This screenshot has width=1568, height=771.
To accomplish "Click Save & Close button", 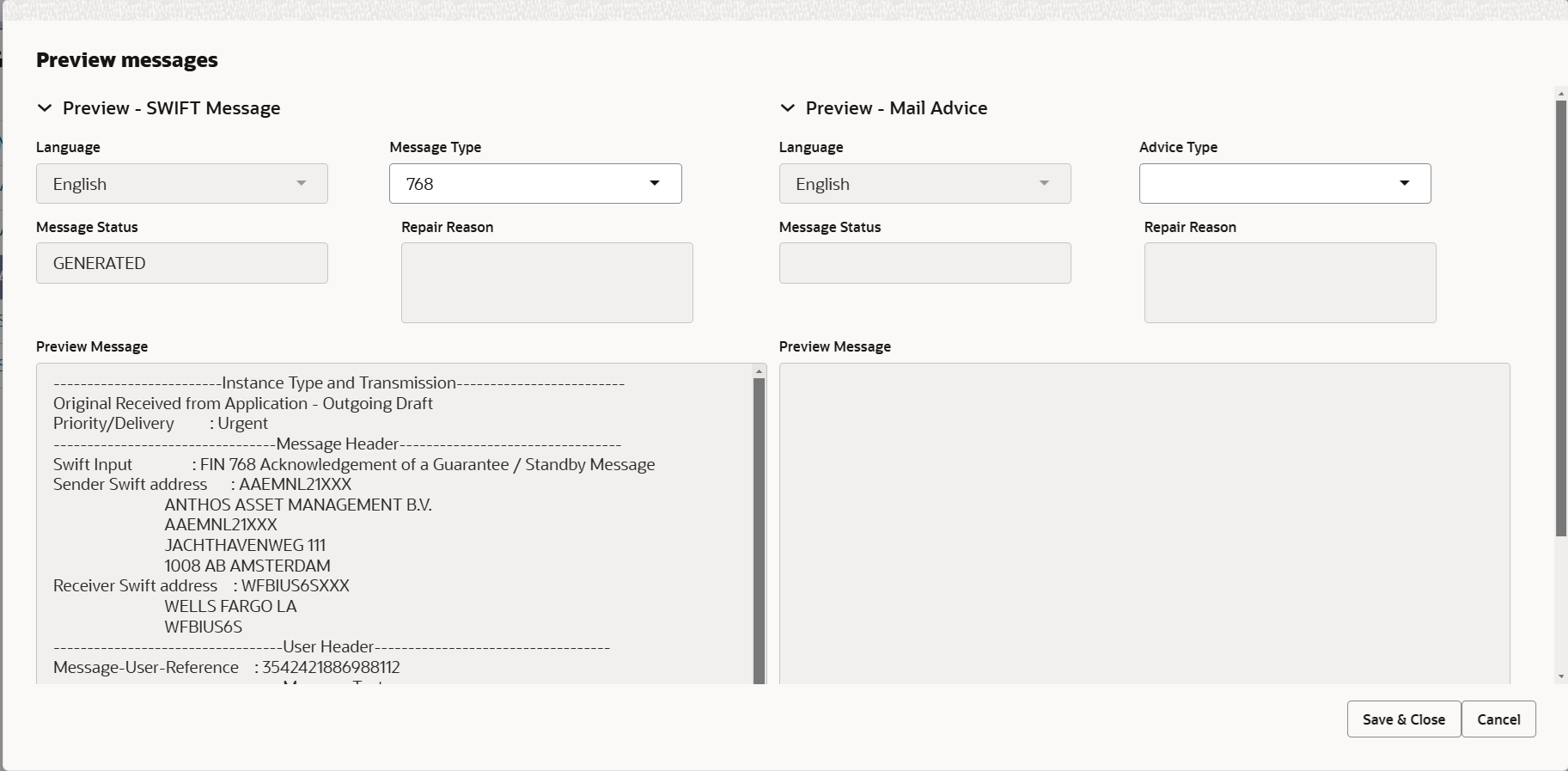I will tap(1403, 719).
